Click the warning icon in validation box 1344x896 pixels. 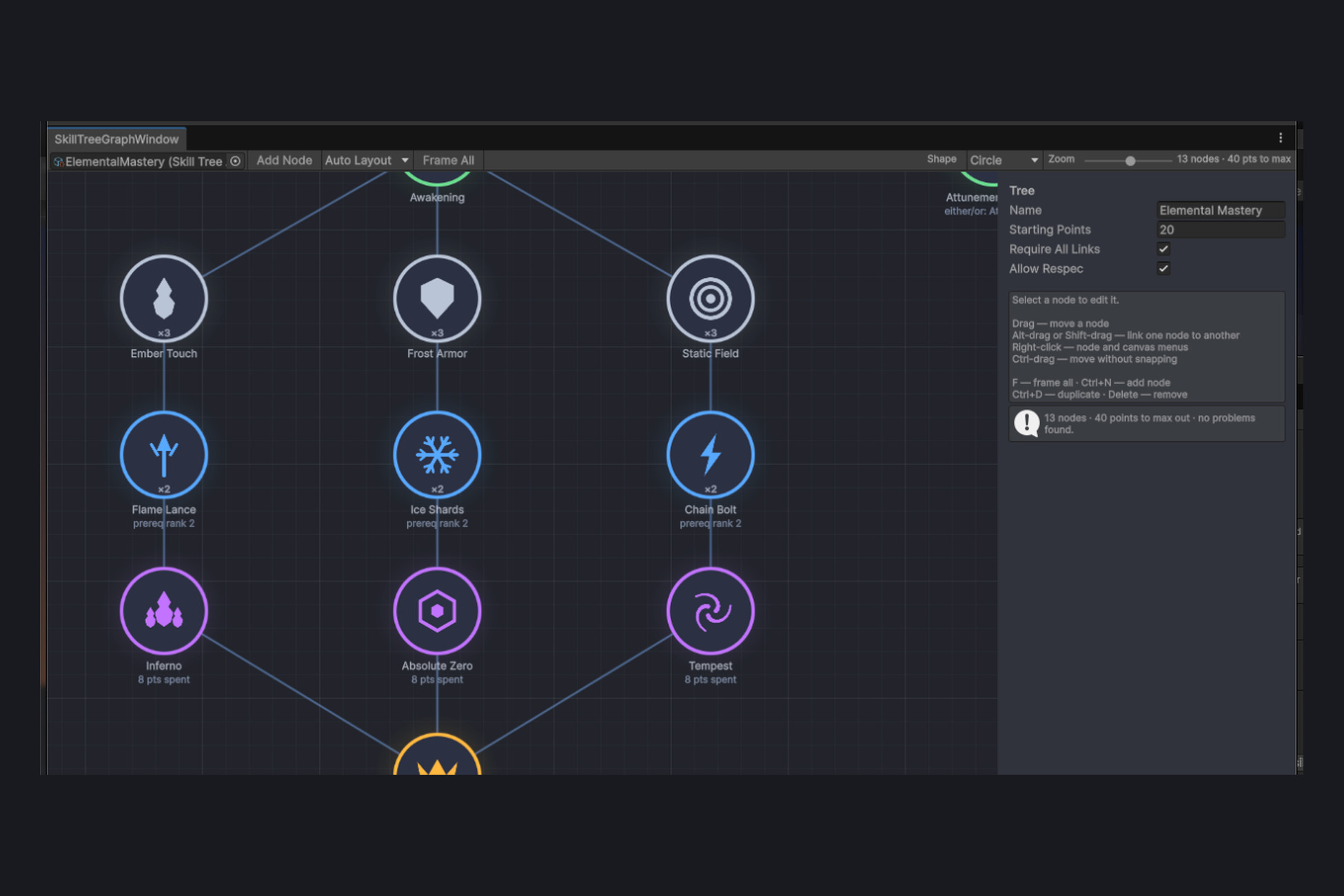pyautogui.click(x=1026, y=423)
